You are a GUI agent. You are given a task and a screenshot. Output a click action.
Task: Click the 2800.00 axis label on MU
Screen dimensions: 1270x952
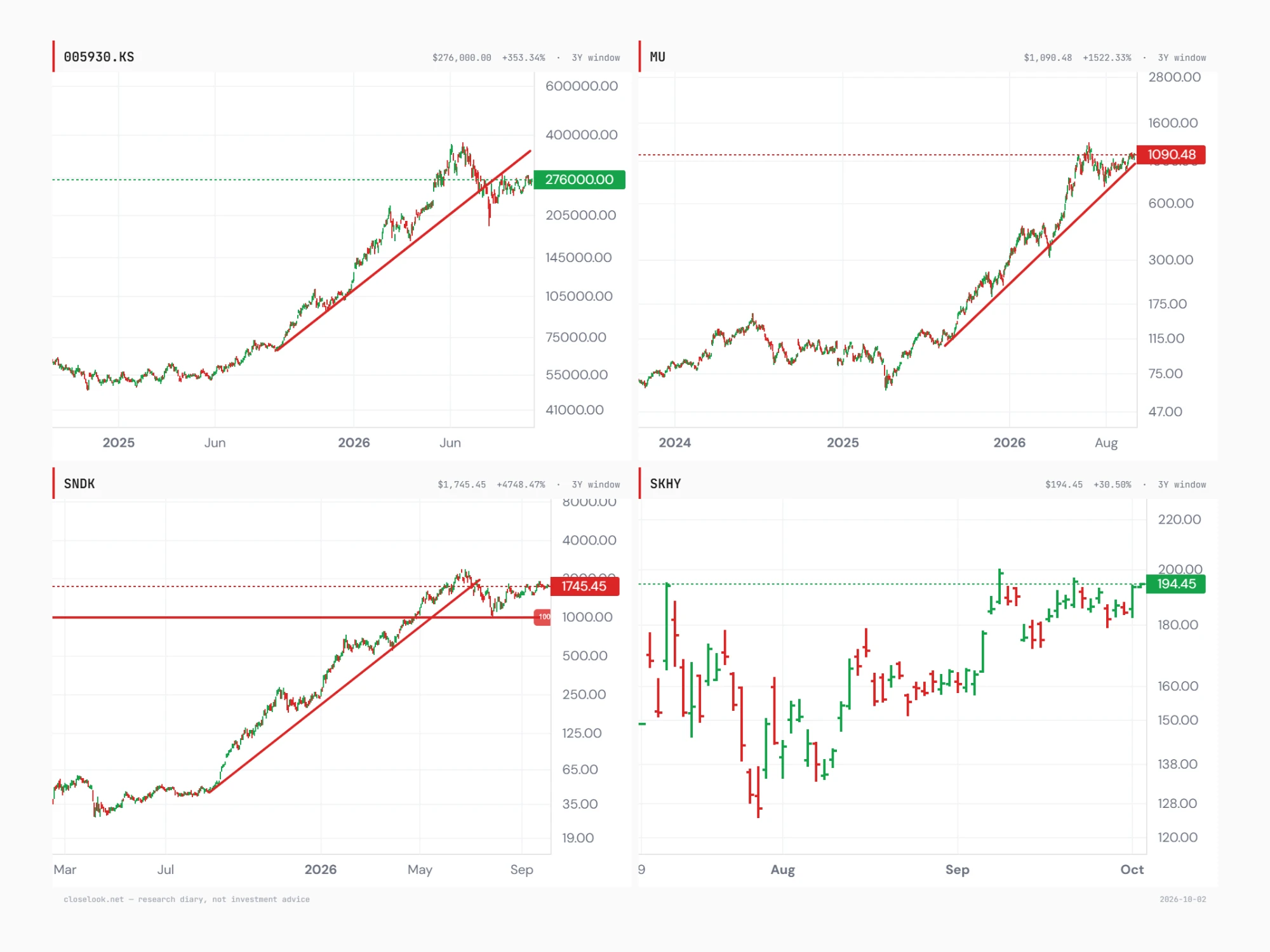click(x=1175, y=77)
